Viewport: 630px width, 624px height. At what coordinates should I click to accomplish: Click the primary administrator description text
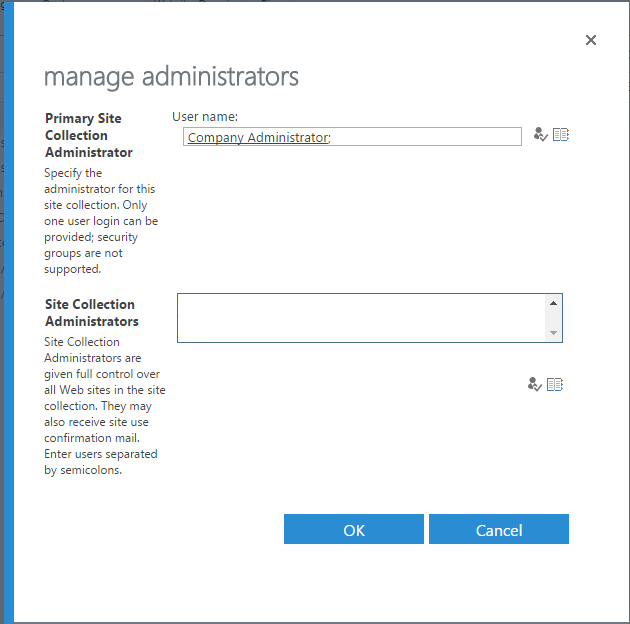click(100, 221)
